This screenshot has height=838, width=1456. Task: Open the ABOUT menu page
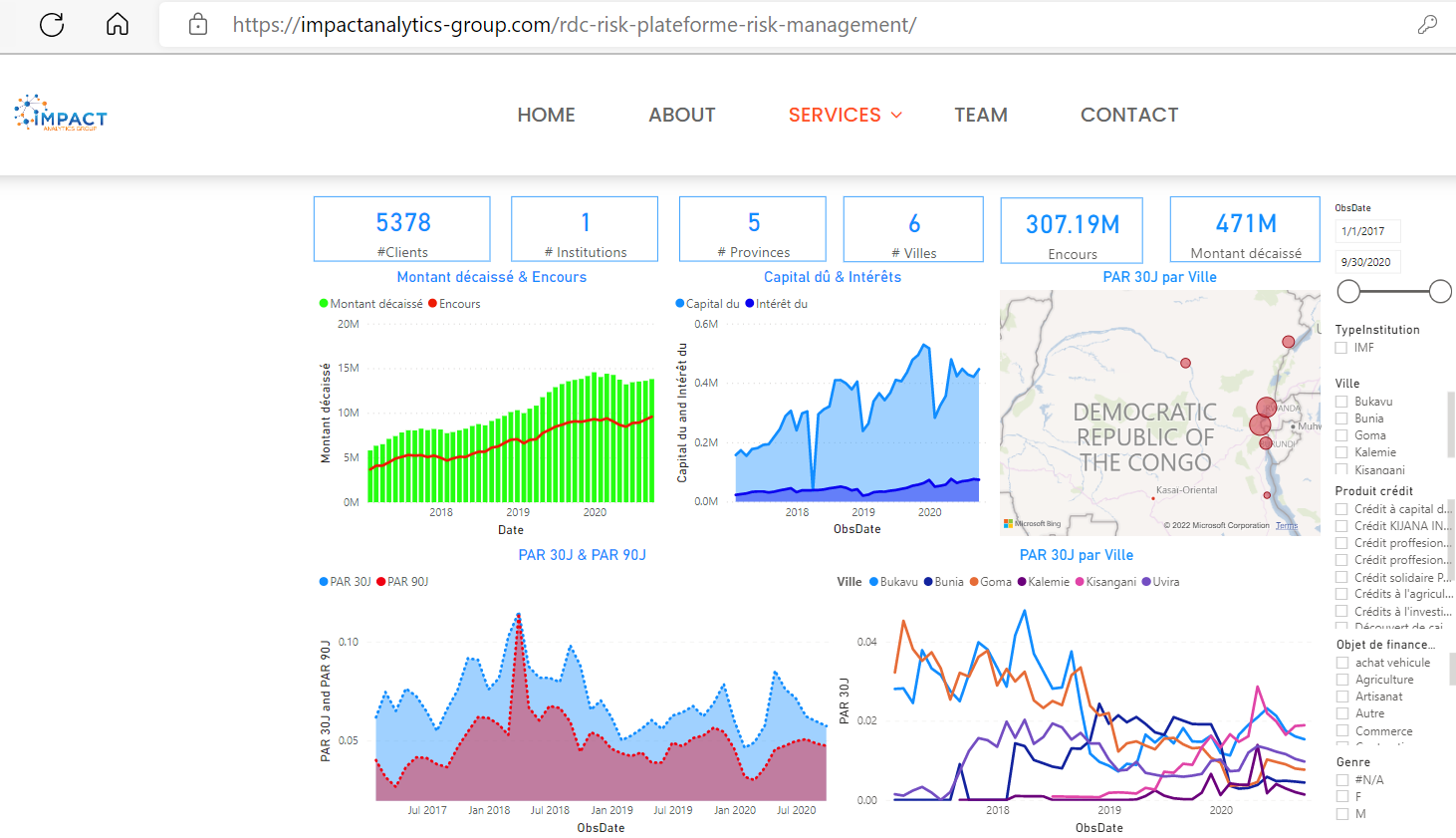(682, 115)
